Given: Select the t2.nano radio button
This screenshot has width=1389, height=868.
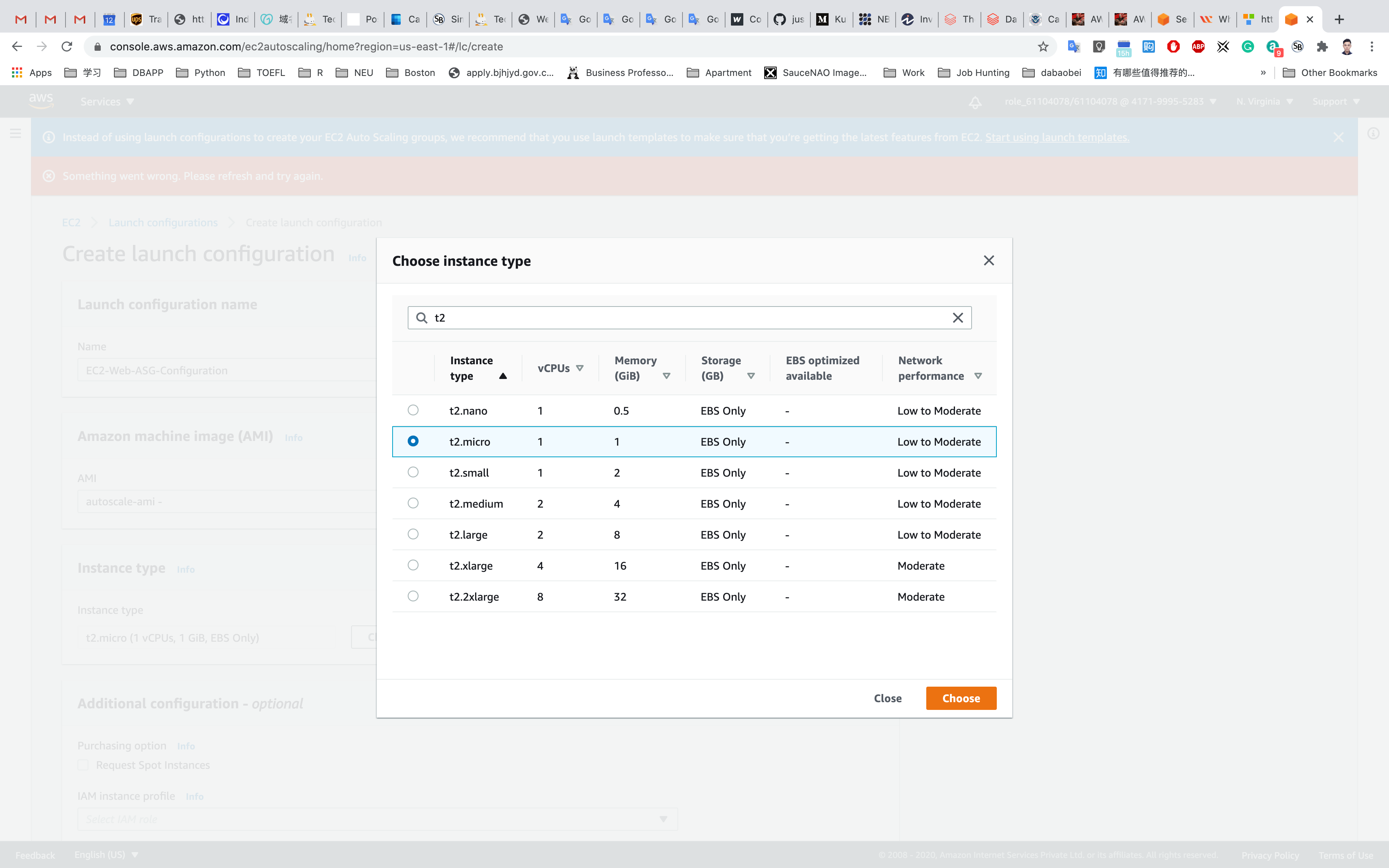Looking at the screenshot, I should point(413,410).
